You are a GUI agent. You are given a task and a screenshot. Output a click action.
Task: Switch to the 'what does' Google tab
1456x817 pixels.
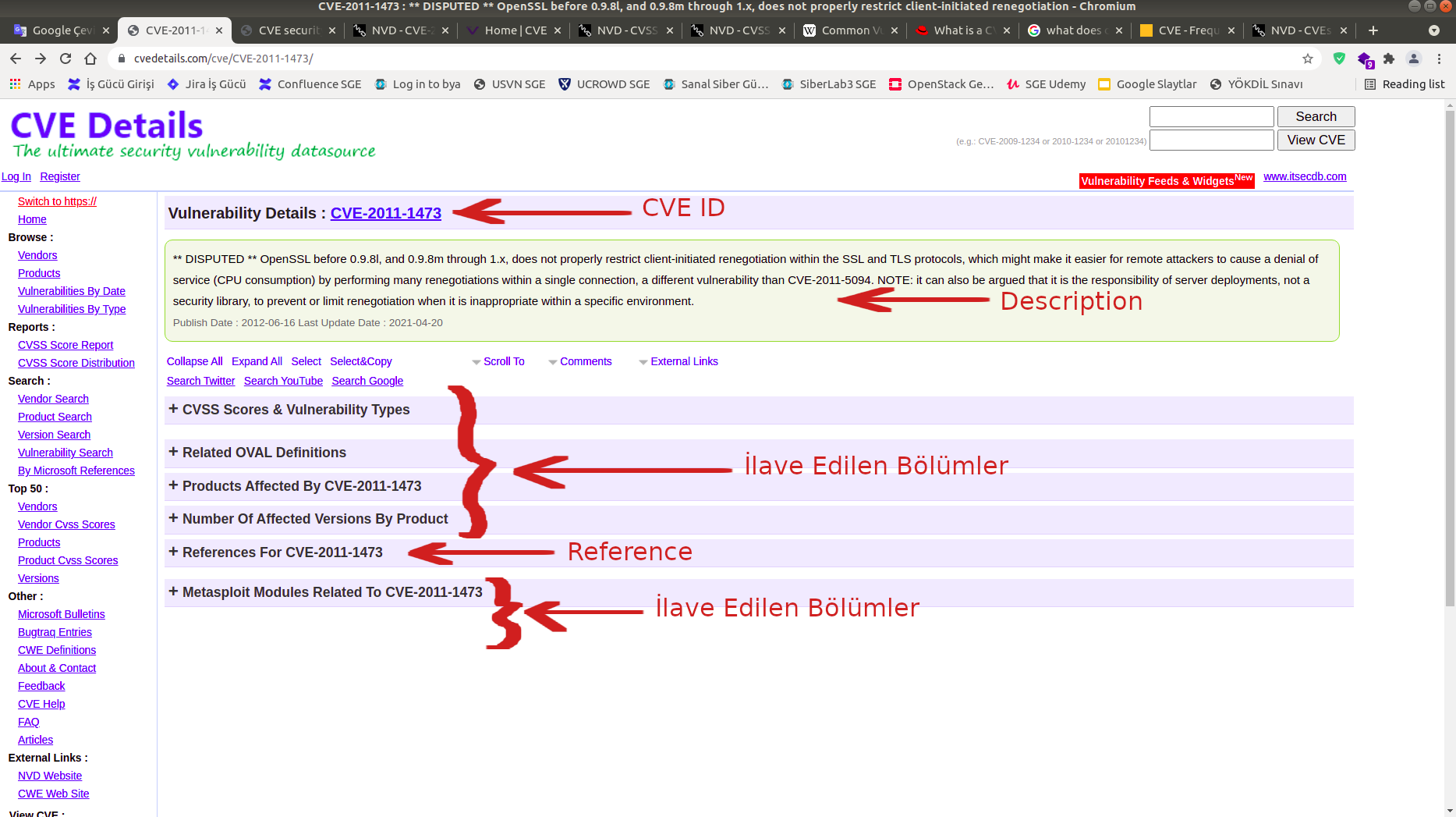(x=1076, y=30)
